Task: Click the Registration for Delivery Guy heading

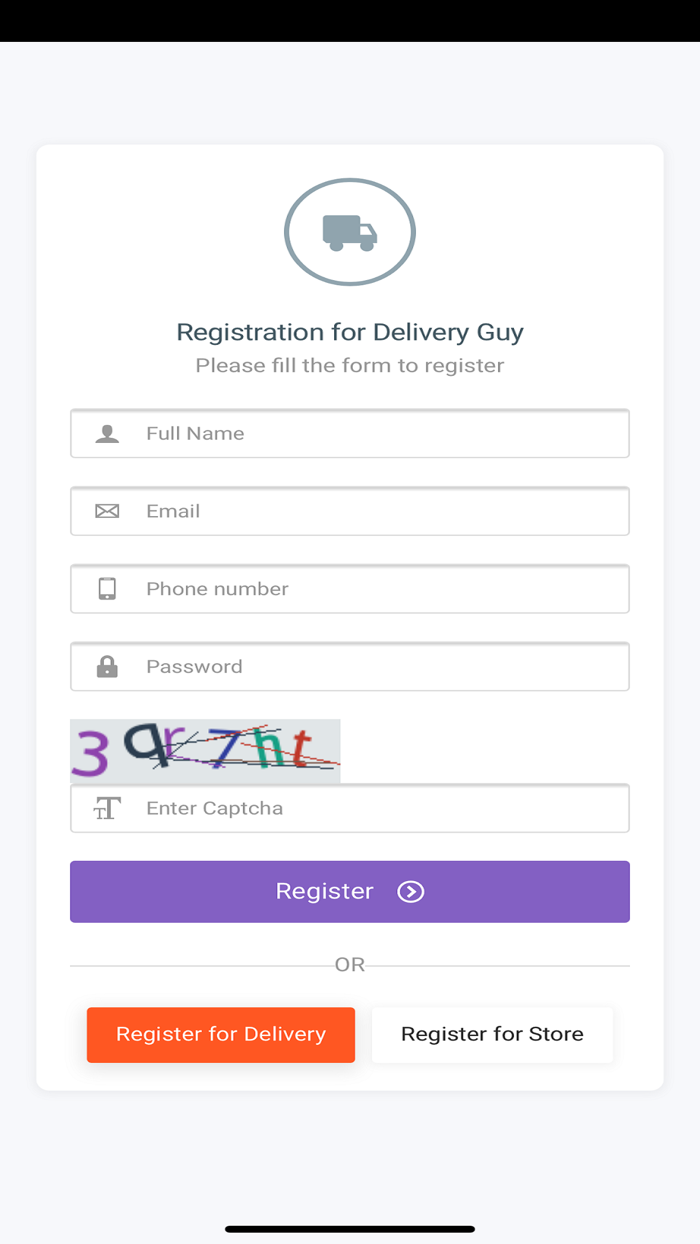Action: (350, 332)
